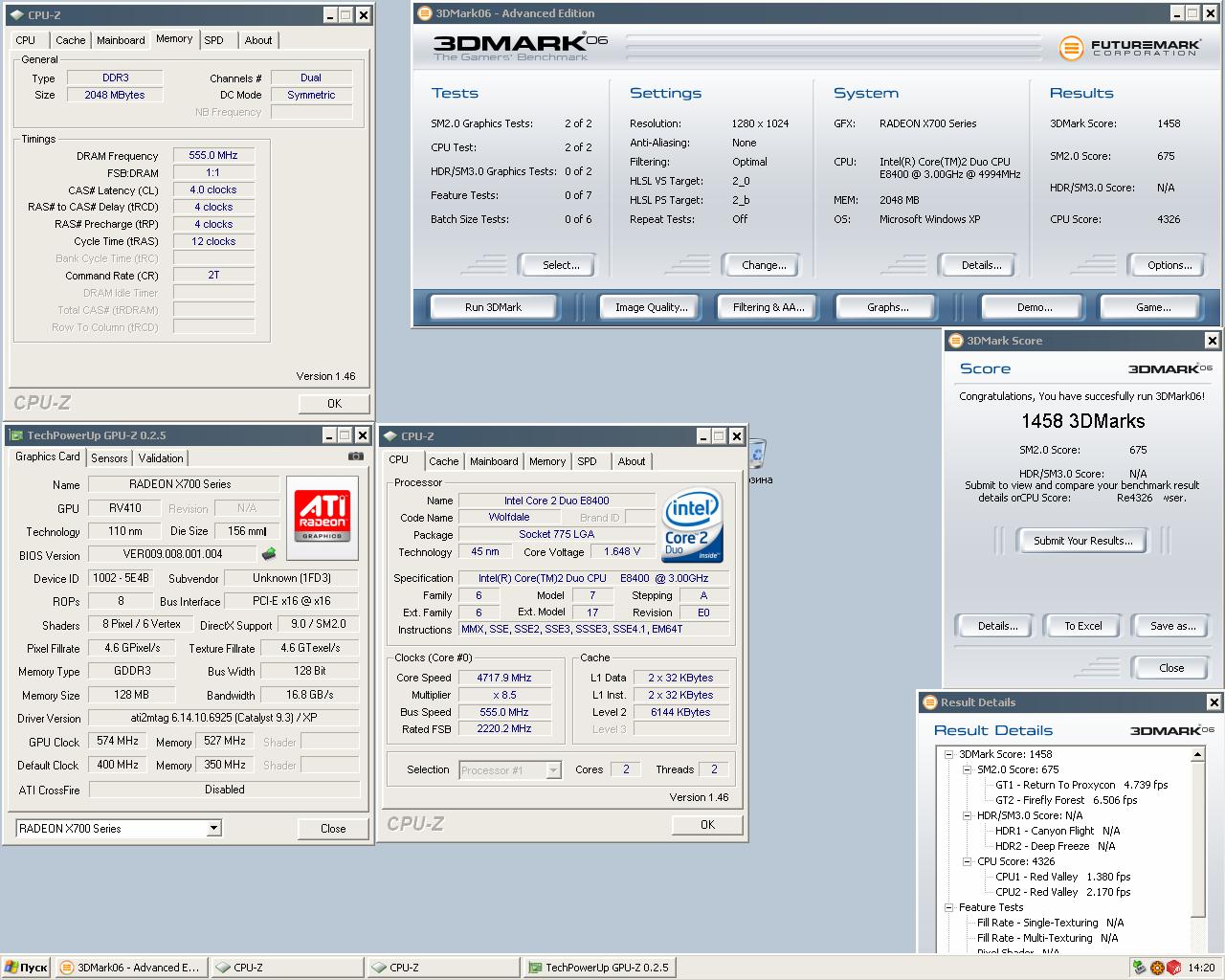Viewport: 1225px width, 980px height.
Task: Click the Intel Core 2 Duo logo
Action: click(x=692, y=527)
